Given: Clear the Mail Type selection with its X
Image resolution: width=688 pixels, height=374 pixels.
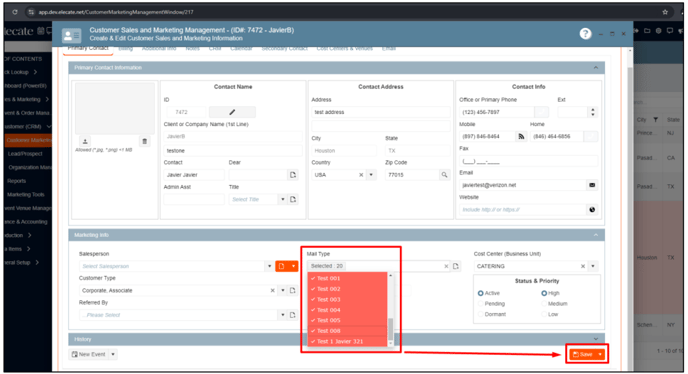Looking at the screenshot, I should (446, 266).
